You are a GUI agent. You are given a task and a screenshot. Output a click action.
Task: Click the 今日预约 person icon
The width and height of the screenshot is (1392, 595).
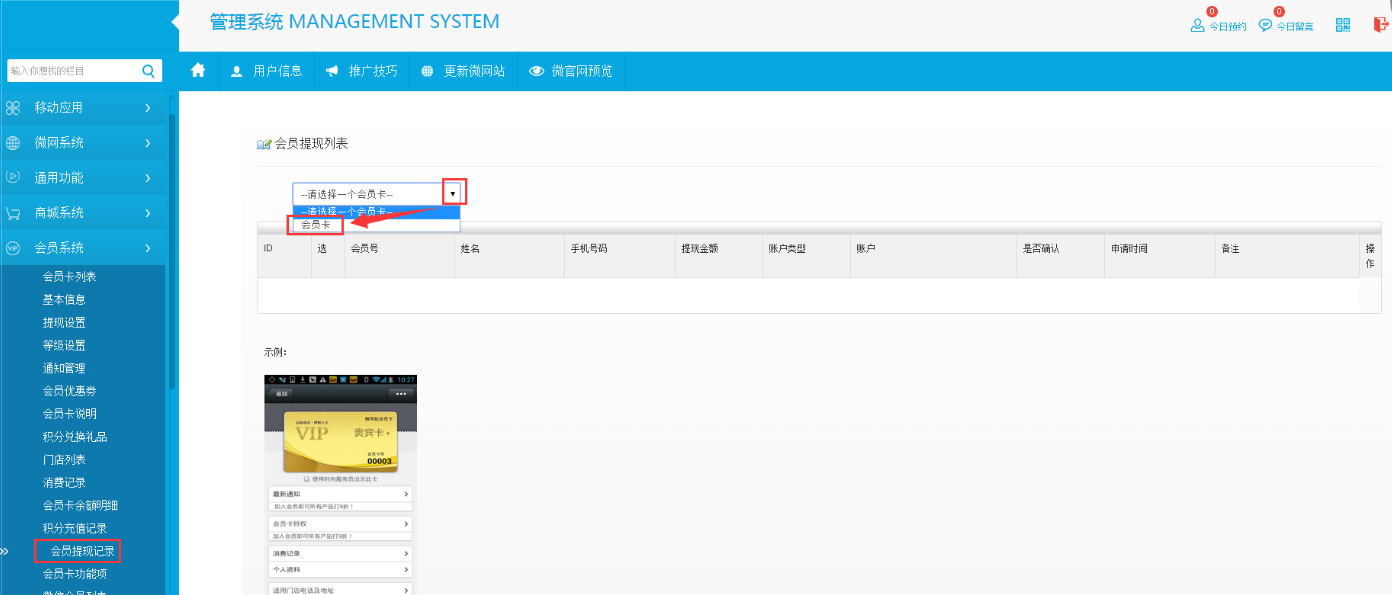pyautogui.click(x=1197, y=26)
